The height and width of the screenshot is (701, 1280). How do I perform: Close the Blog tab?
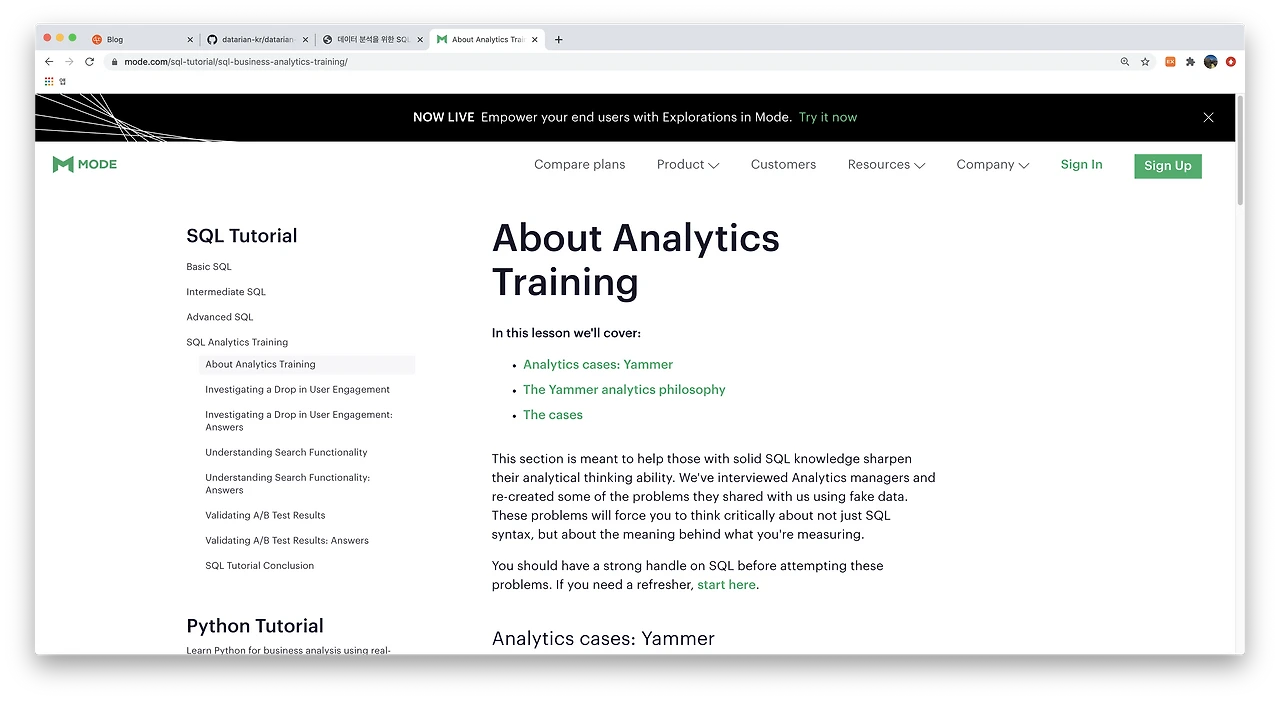click(x=190, y=40)
